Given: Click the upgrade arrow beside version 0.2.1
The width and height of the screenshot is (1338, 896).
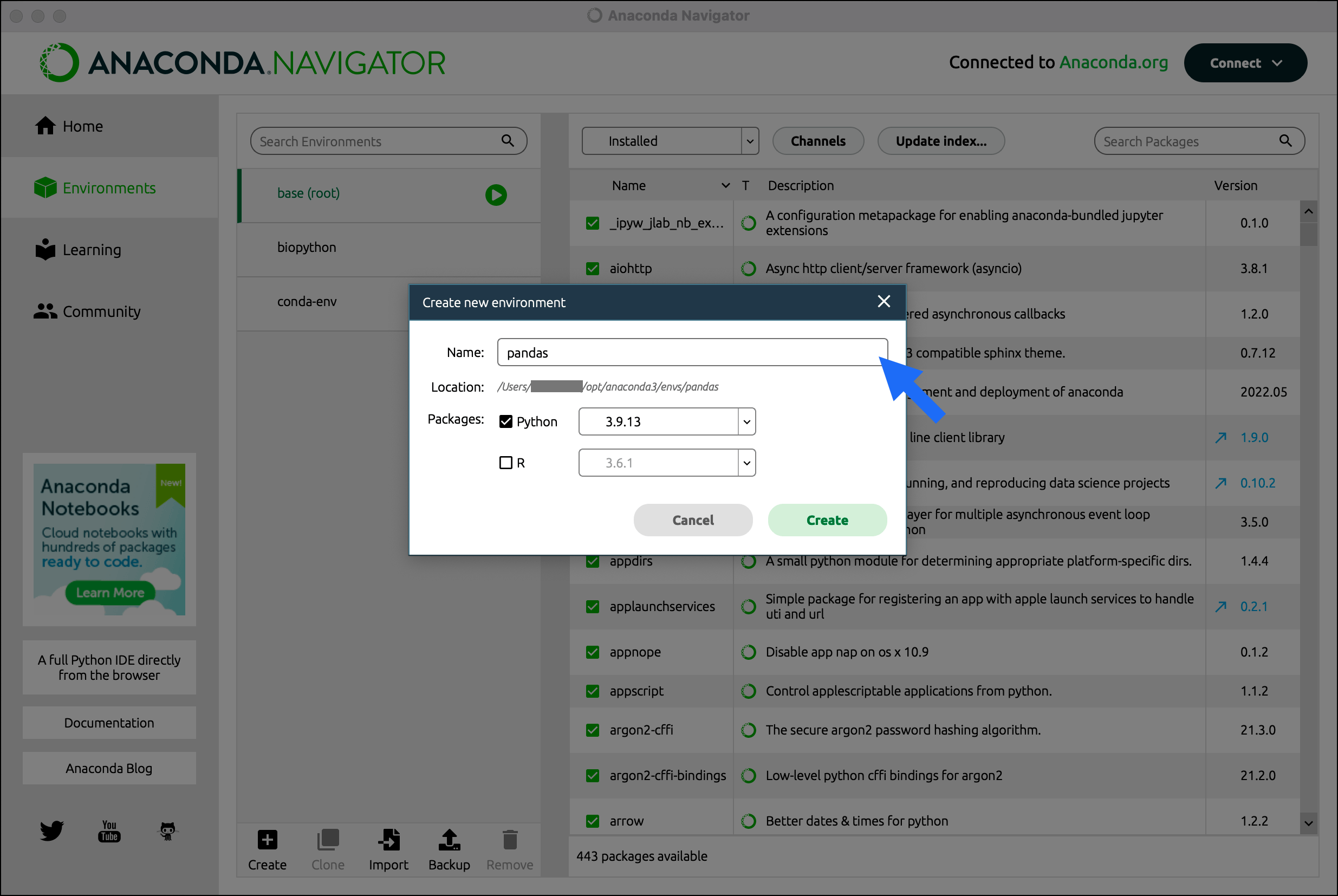Looking at the screenshot, I should (1221, 607).
